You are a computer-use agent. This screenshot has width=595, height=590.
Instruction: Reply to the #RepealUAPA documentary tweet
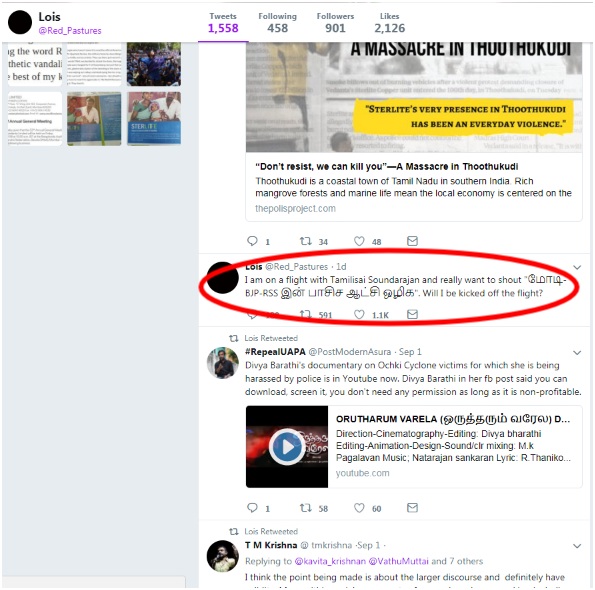pos(252,508)
